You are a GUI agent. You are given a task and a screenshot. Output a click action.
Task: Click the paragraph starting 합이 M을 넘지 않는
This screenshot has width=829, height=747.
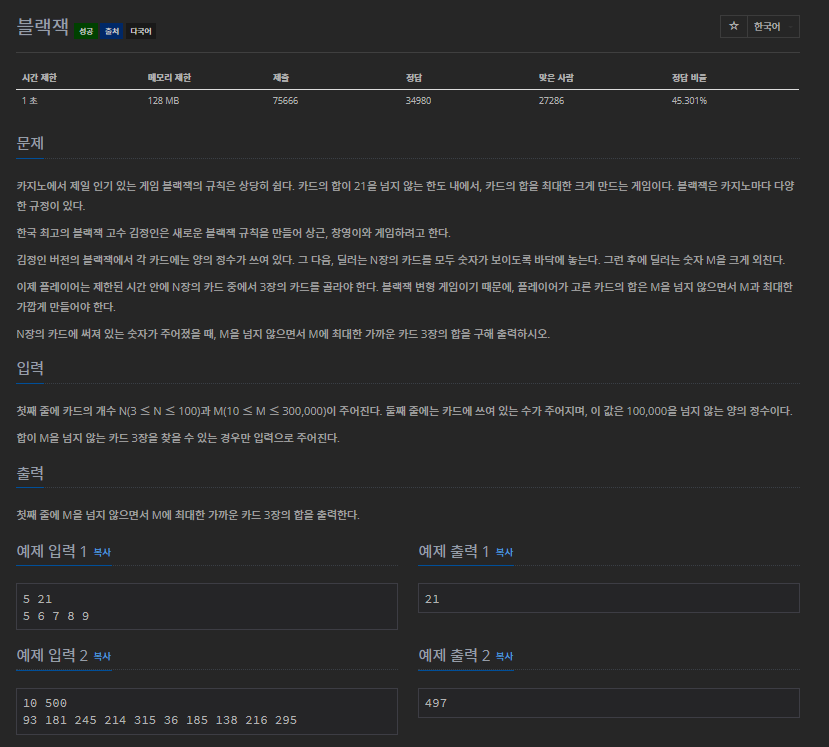pos(178,438)
